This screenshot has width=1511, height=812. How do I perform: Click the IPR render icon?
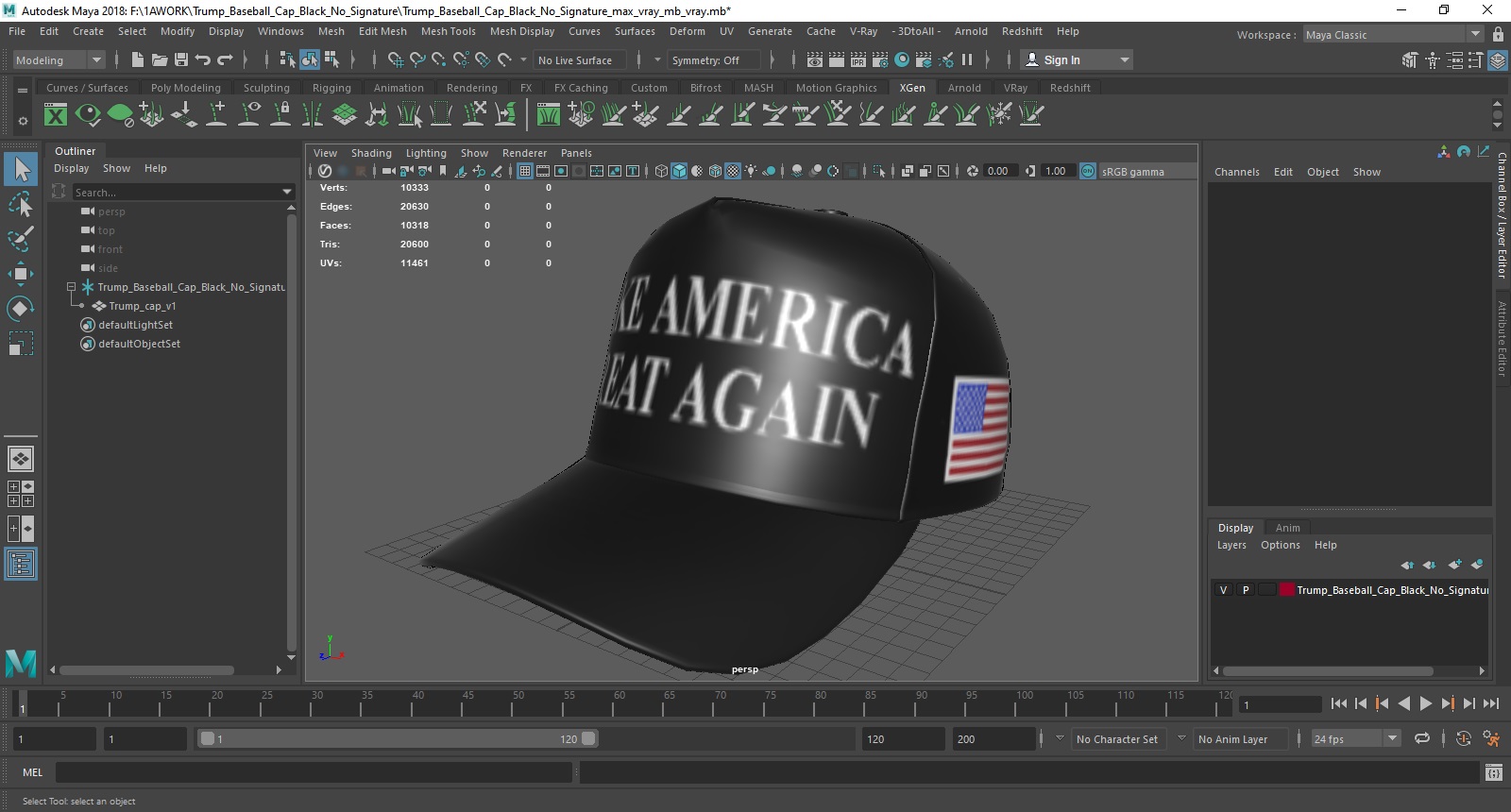[x=857, y=59]
